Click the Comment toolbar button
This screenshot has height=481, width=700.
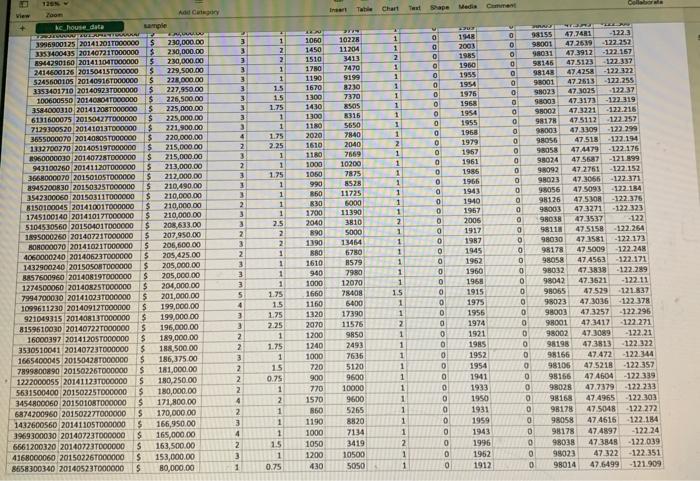click(501, 6)
